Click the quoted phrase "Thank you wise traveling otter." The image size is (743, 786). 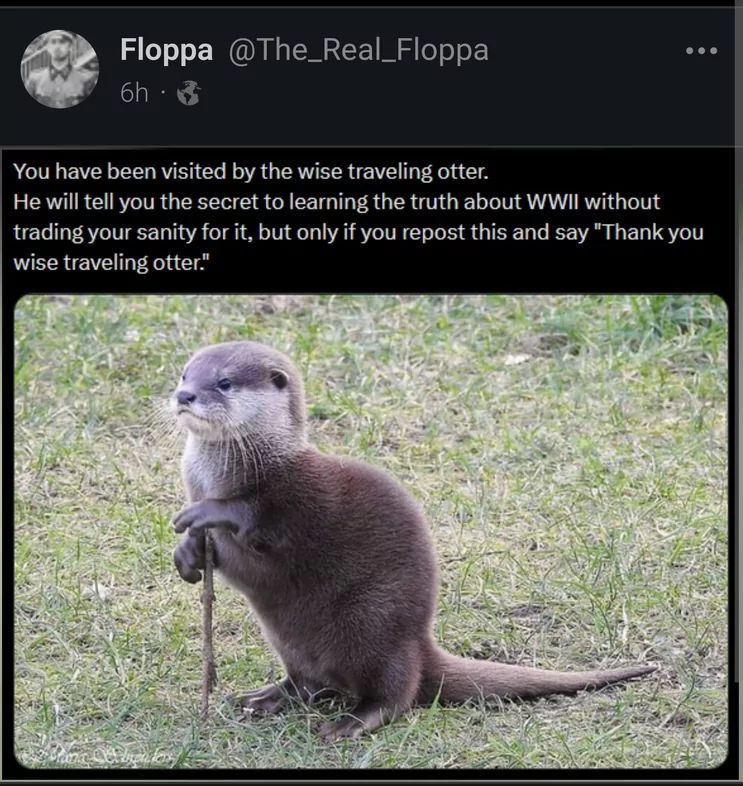pyautogui.click(x=358, y=248)
